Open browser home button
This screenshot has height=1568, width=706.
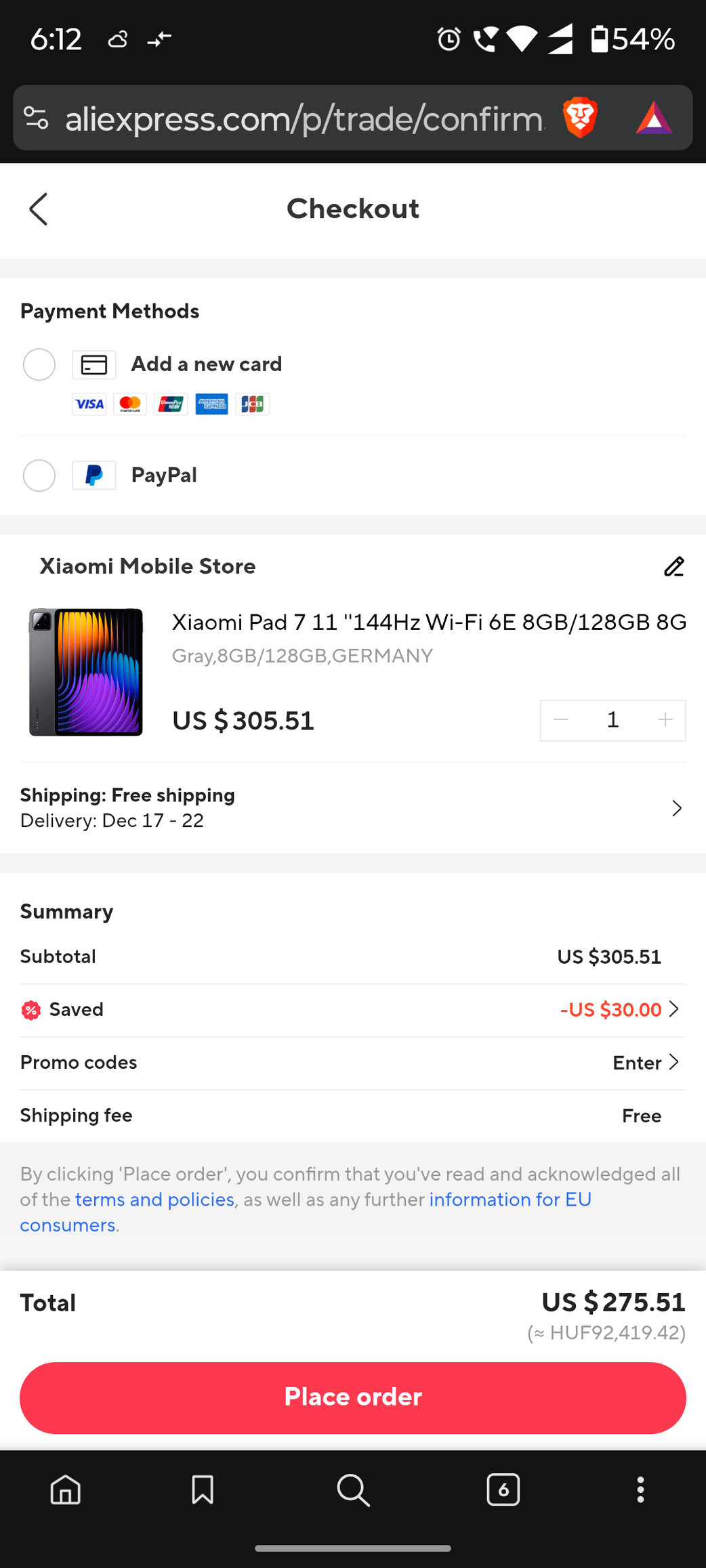click(x=66, y=1490)
